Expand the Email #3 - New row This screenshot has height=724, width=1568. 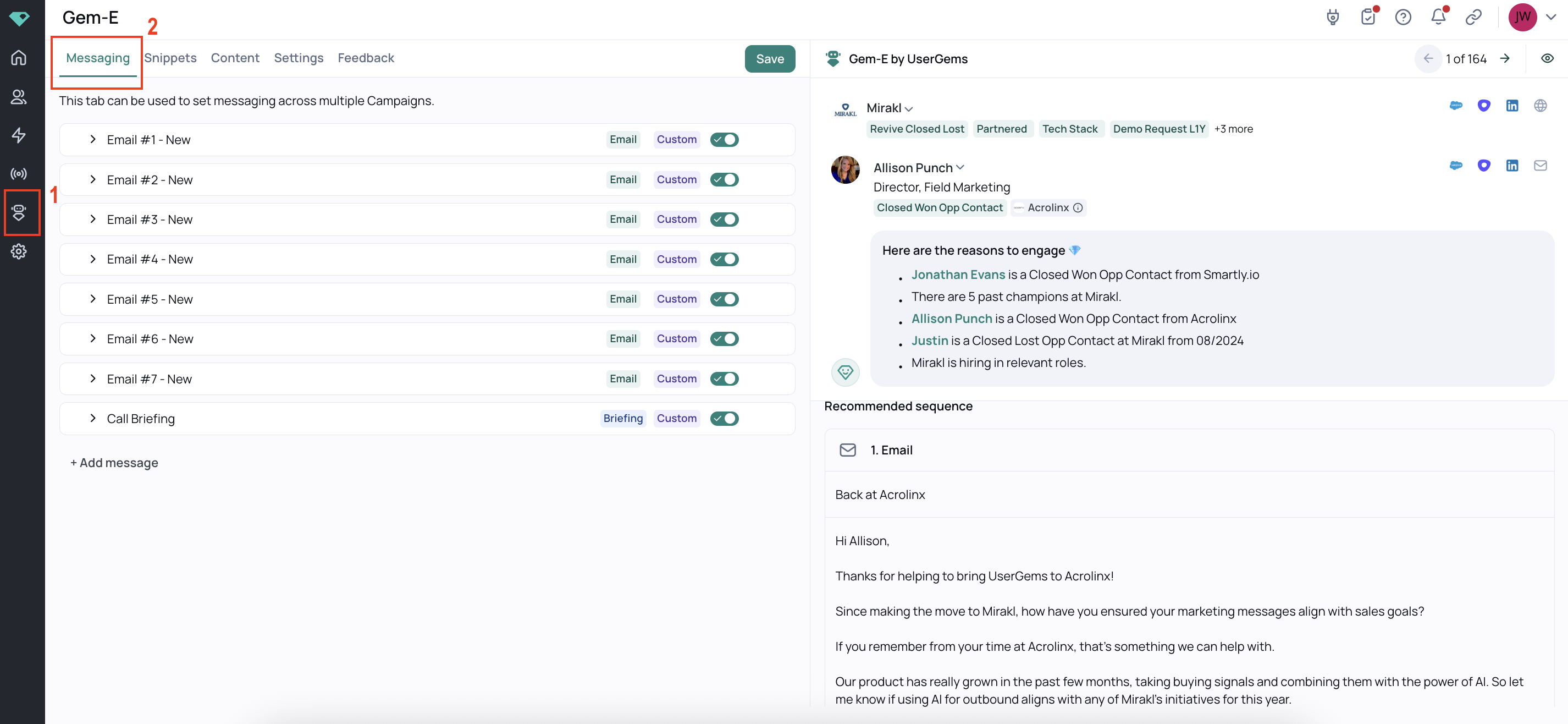[92, 219]
